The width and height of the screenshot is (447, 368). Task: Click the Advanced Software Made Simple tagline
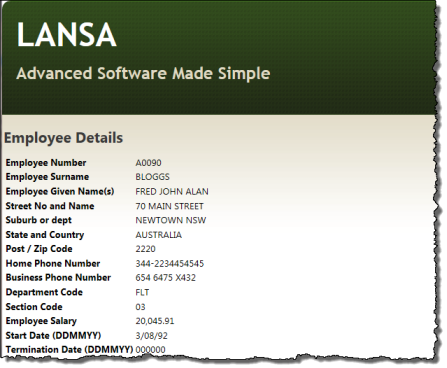click(143, 74)
